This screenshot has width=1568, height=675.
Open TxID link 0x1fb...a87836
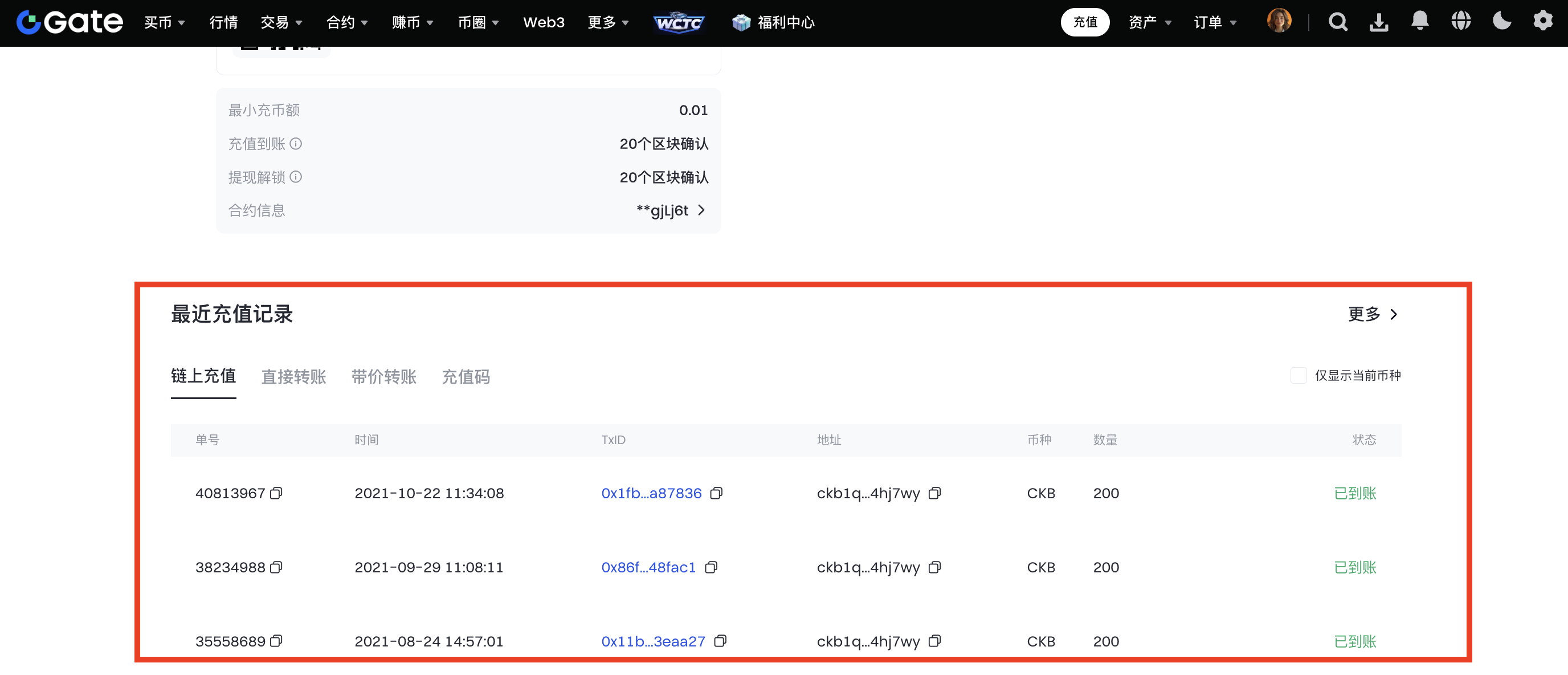click(x=651, y=494)
